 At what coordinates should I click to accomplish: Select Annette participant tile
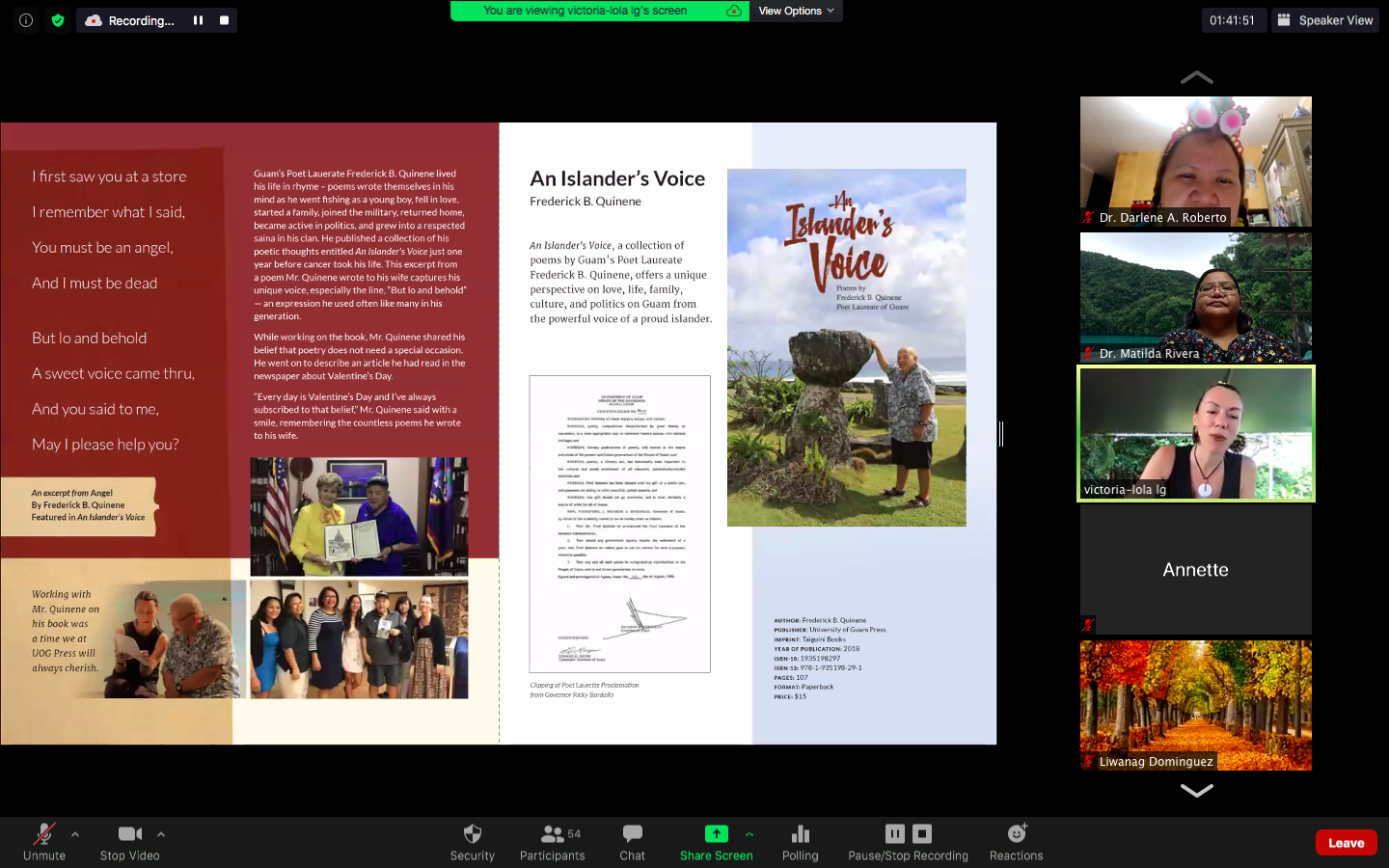click(1196, 569)
